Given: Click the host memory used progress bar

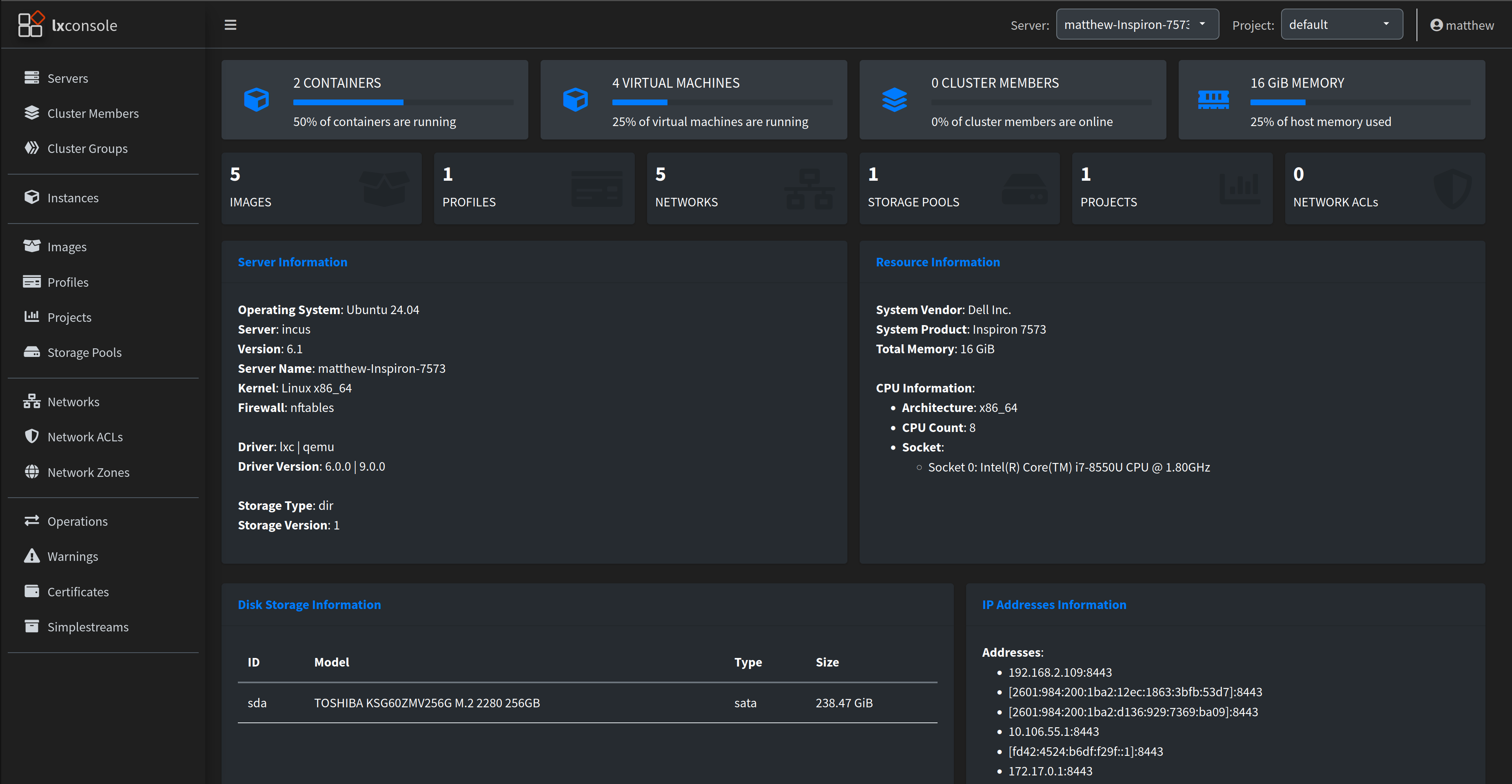Looking at the screenshot, I should pyautogui.click(x=1360, y=102).
